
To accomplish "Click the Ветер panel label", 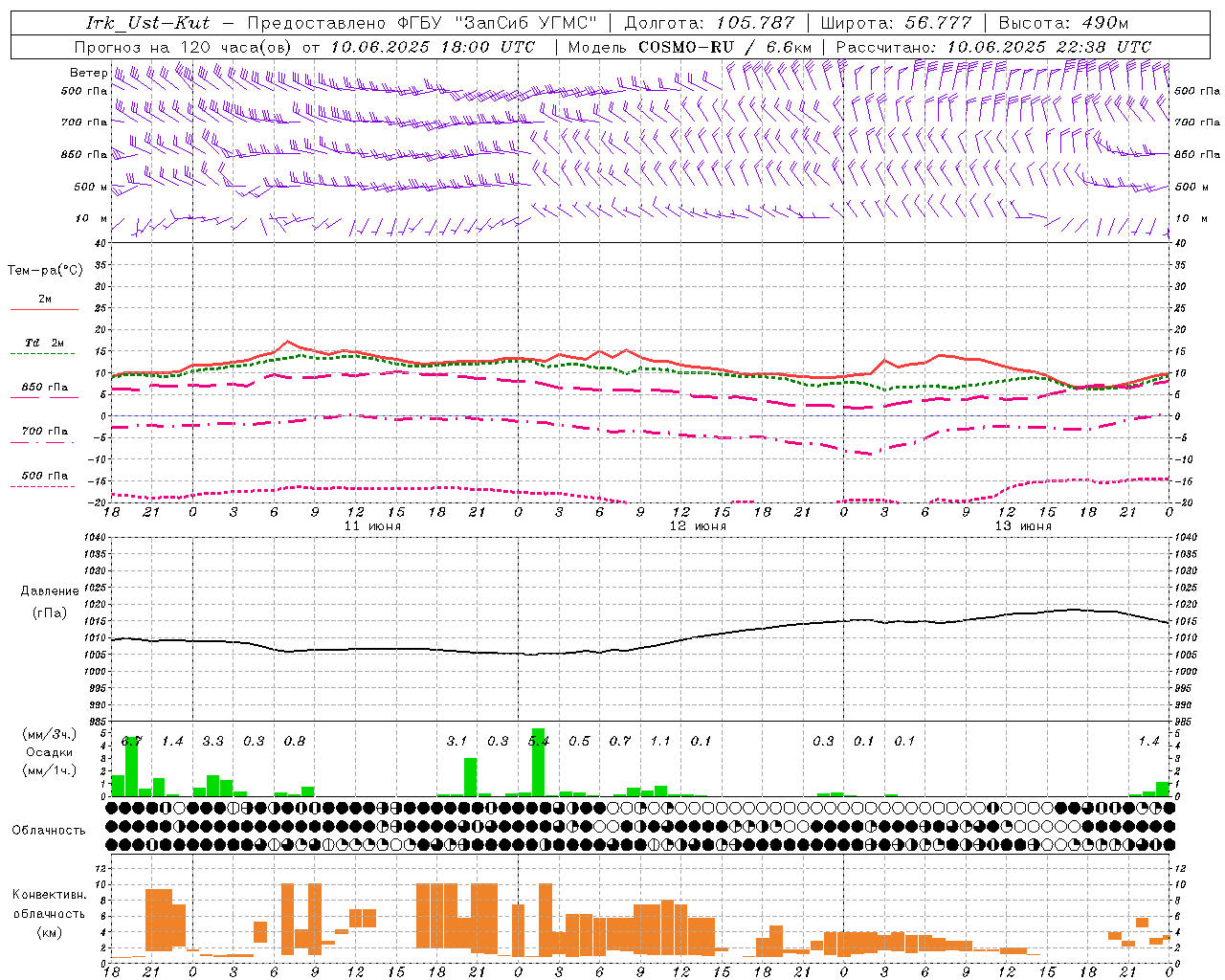I will tap(88, 73).
